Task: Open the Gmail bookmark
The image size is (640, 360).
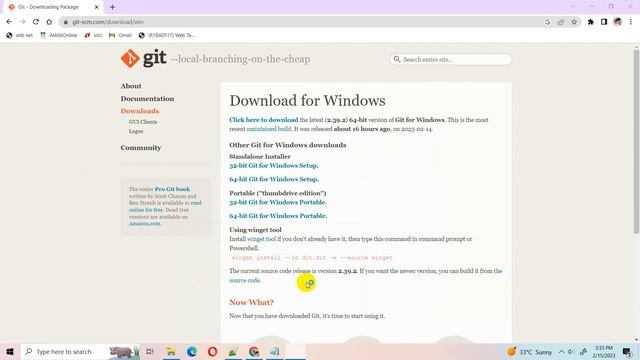Action: (x=120, y=36)
